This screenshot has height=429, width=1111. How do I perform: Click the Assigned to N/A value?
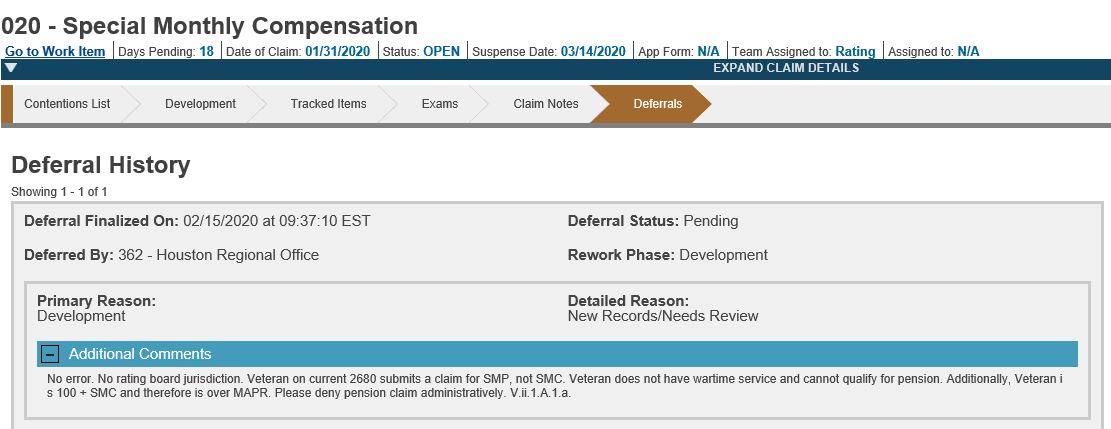pyautogui.click(x=968, y=51)
